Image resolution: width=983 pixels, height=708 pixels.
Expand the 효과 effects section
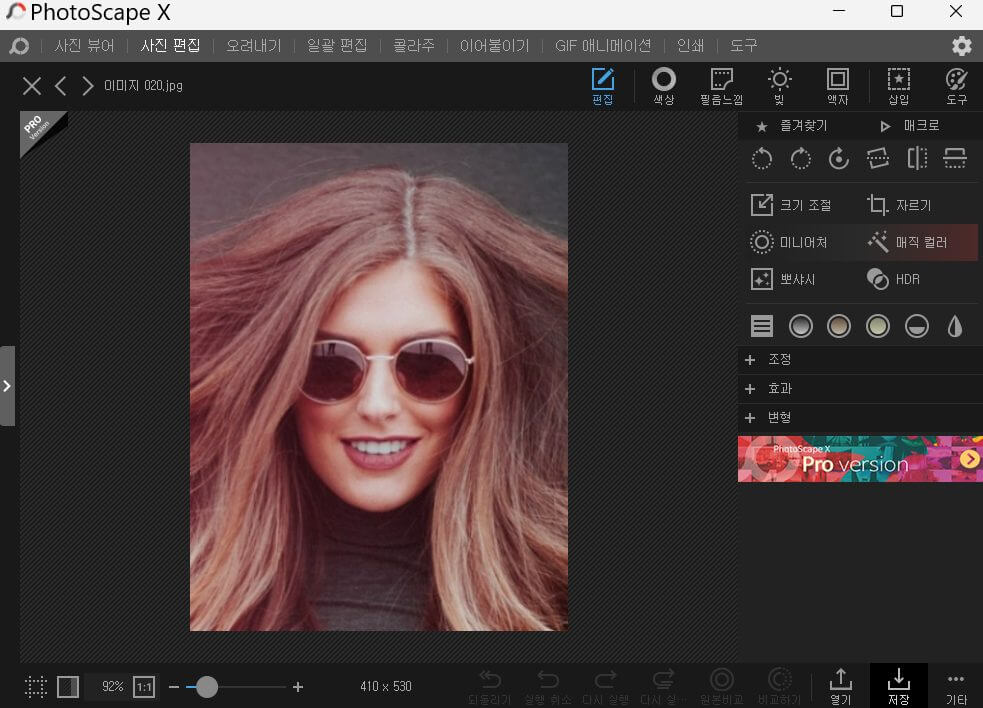[x=860, y=388]
